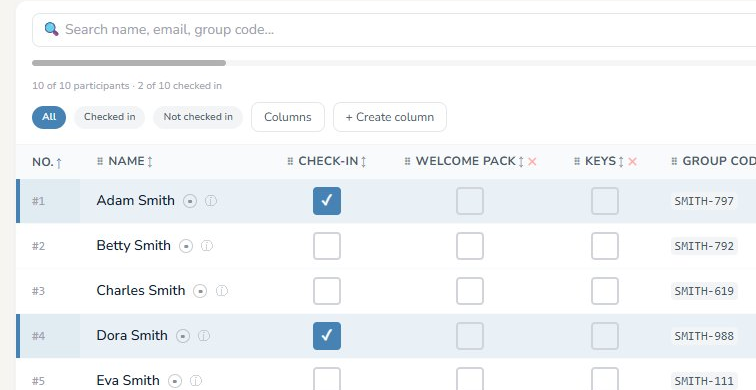The image size is (756, 390).
Task: Sort by WELCOME PACK using sort arrows
Action: (x=521, y=161)
